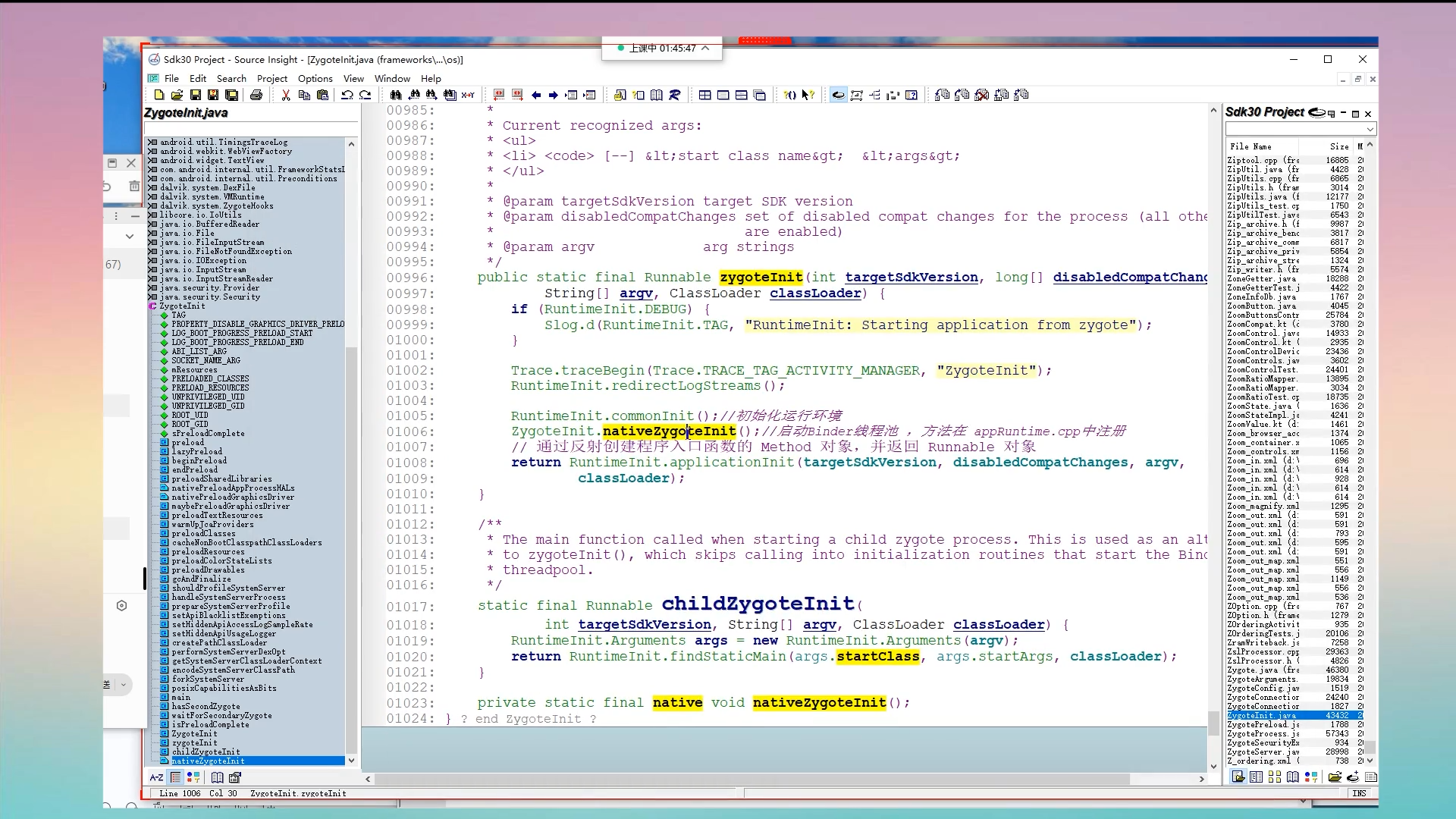This screenshot has height=819, width=1456.
Task: Click the Symbol Window book icon
Action: pos(217,777)
